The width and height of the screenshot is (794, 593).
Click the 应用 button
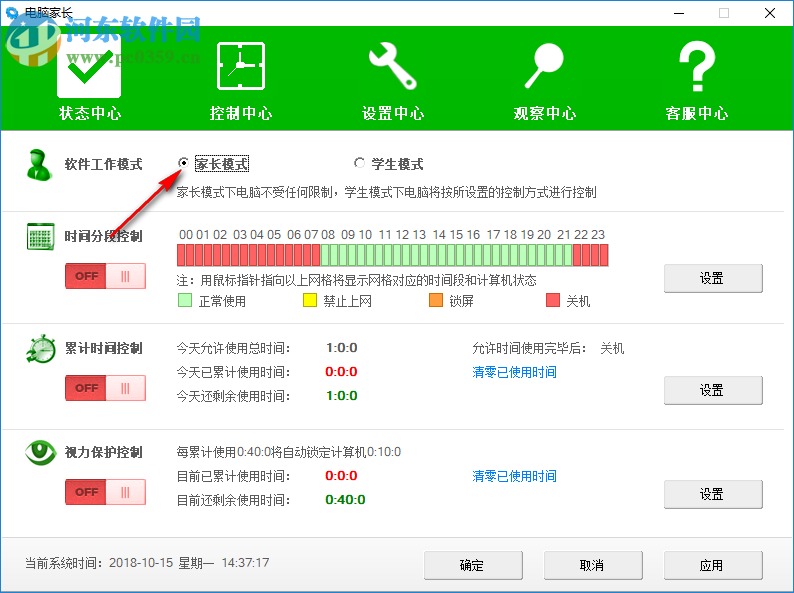click(713, 565)
